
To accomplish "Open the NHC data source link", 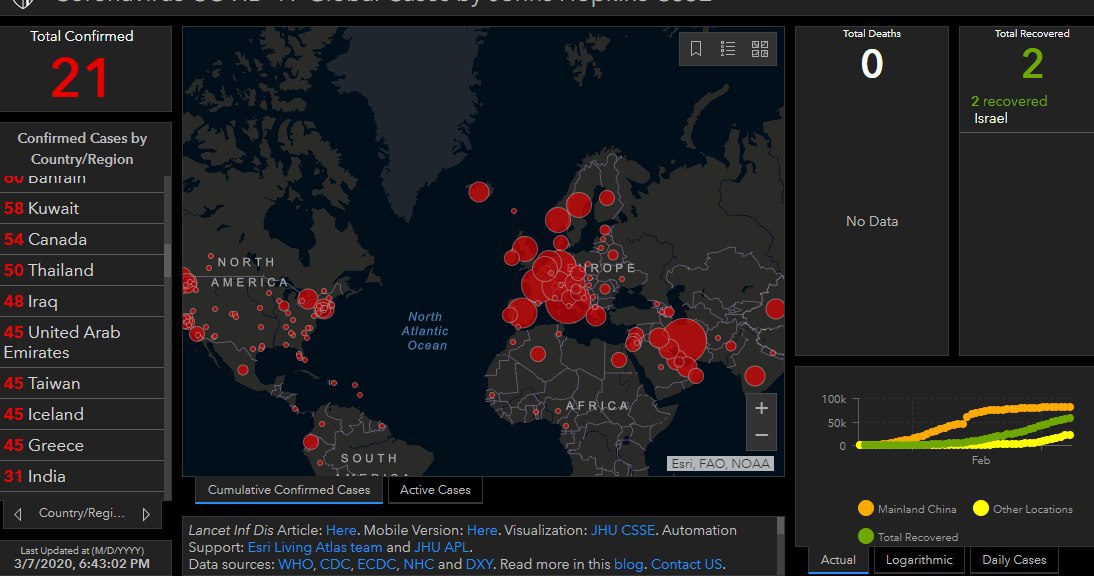I will click(418, 564).
